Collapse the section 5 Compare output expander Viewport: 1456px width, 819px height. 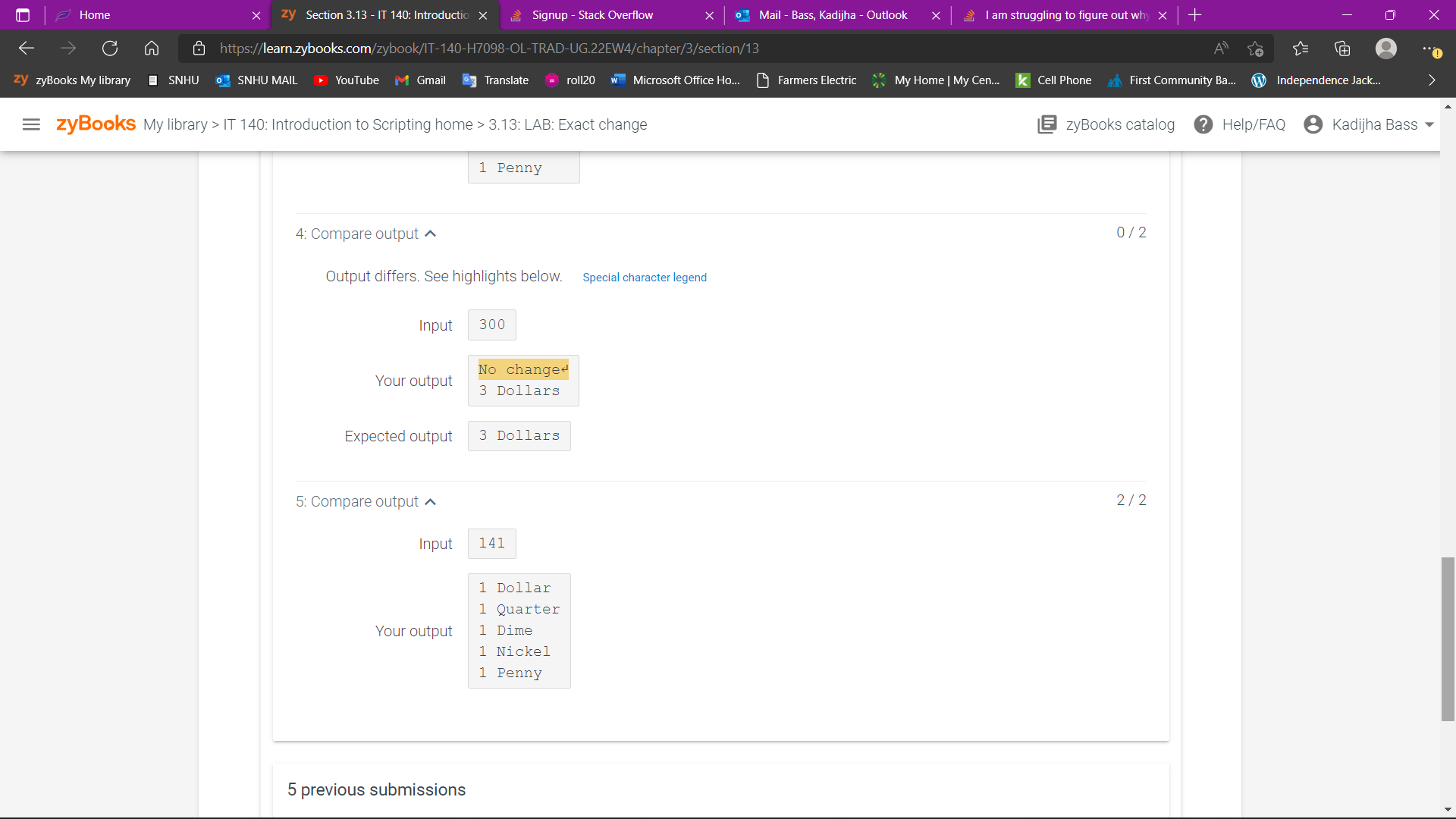(x=430, y=501)
